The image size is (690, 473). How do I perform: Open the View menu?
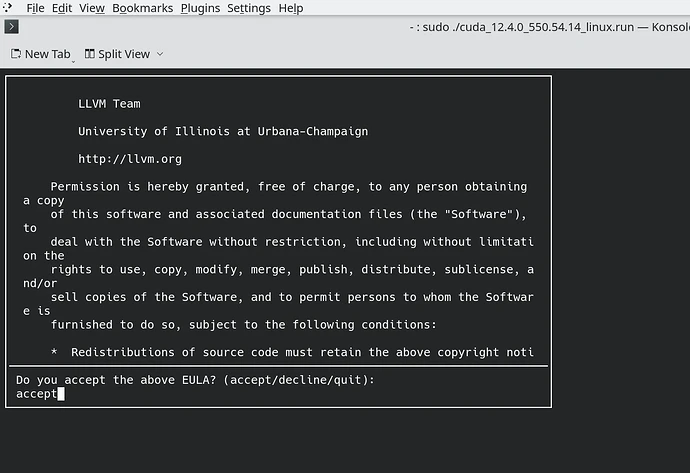(x=91, y=8)
